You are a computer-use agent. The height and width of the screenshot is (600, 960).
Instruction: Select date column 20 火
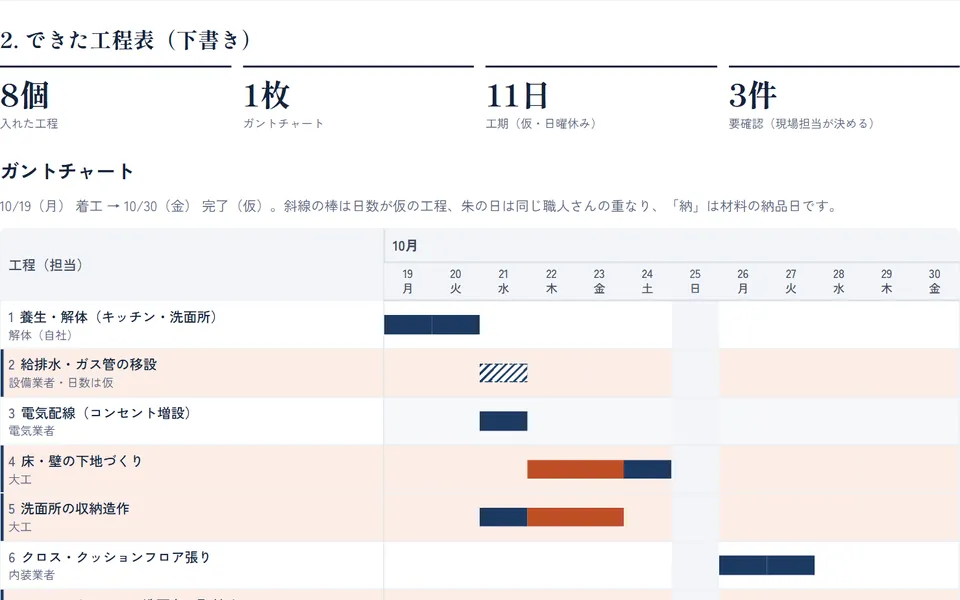[x=456, y=282]
